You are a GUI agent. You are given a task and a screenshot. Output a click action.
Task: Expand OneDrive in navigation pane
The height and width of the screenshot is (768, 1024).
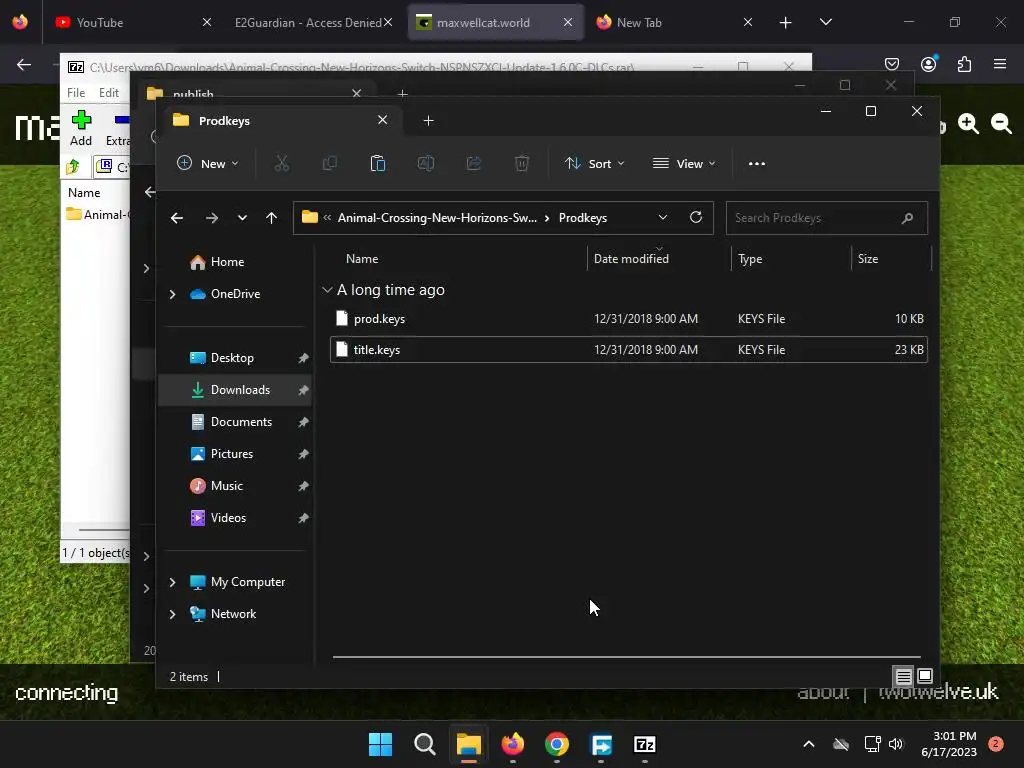click(172, 295)
